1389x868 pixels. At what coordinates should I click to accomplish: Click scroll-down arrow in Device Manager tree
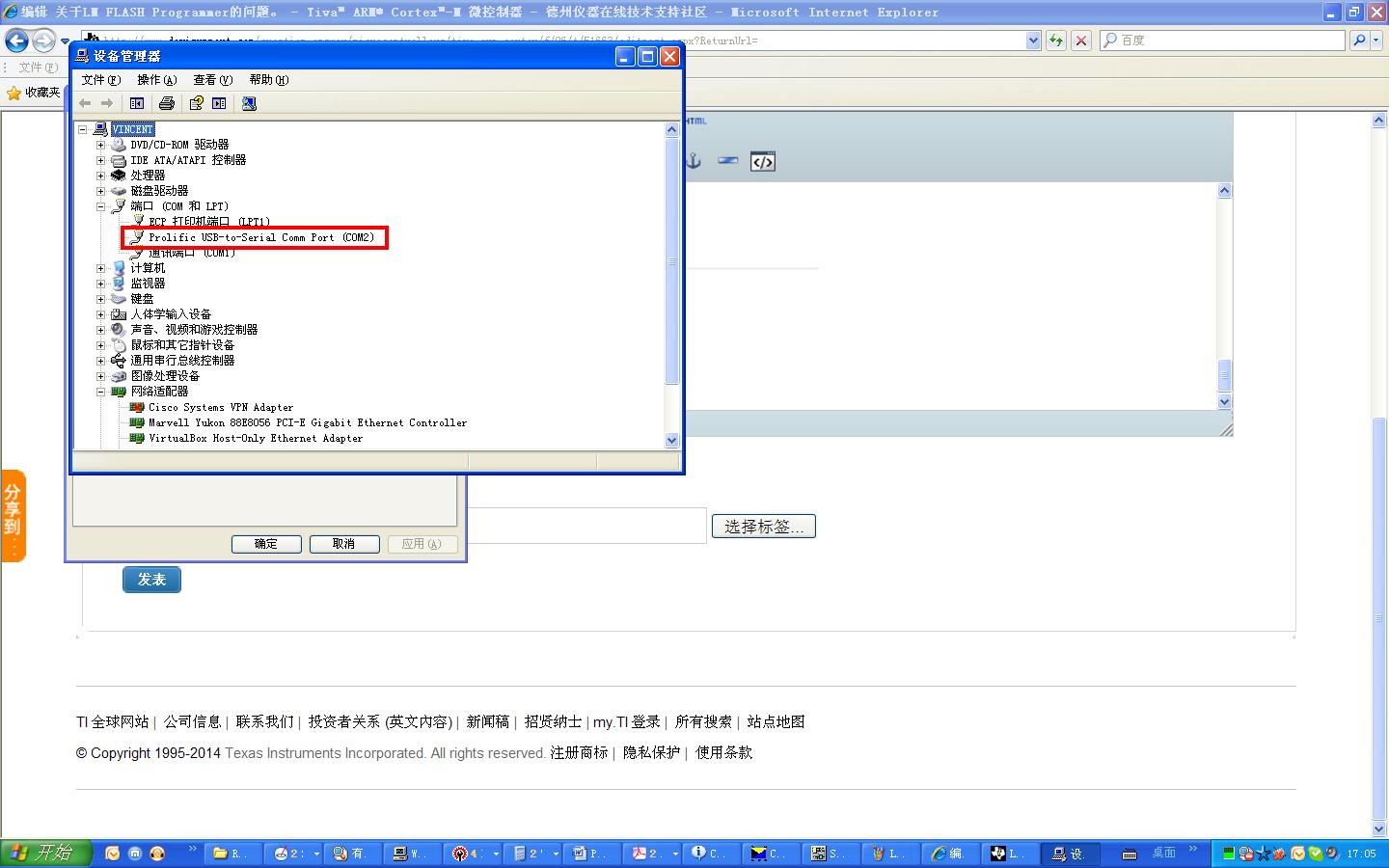pyautogui.click(x=672, y=440)
